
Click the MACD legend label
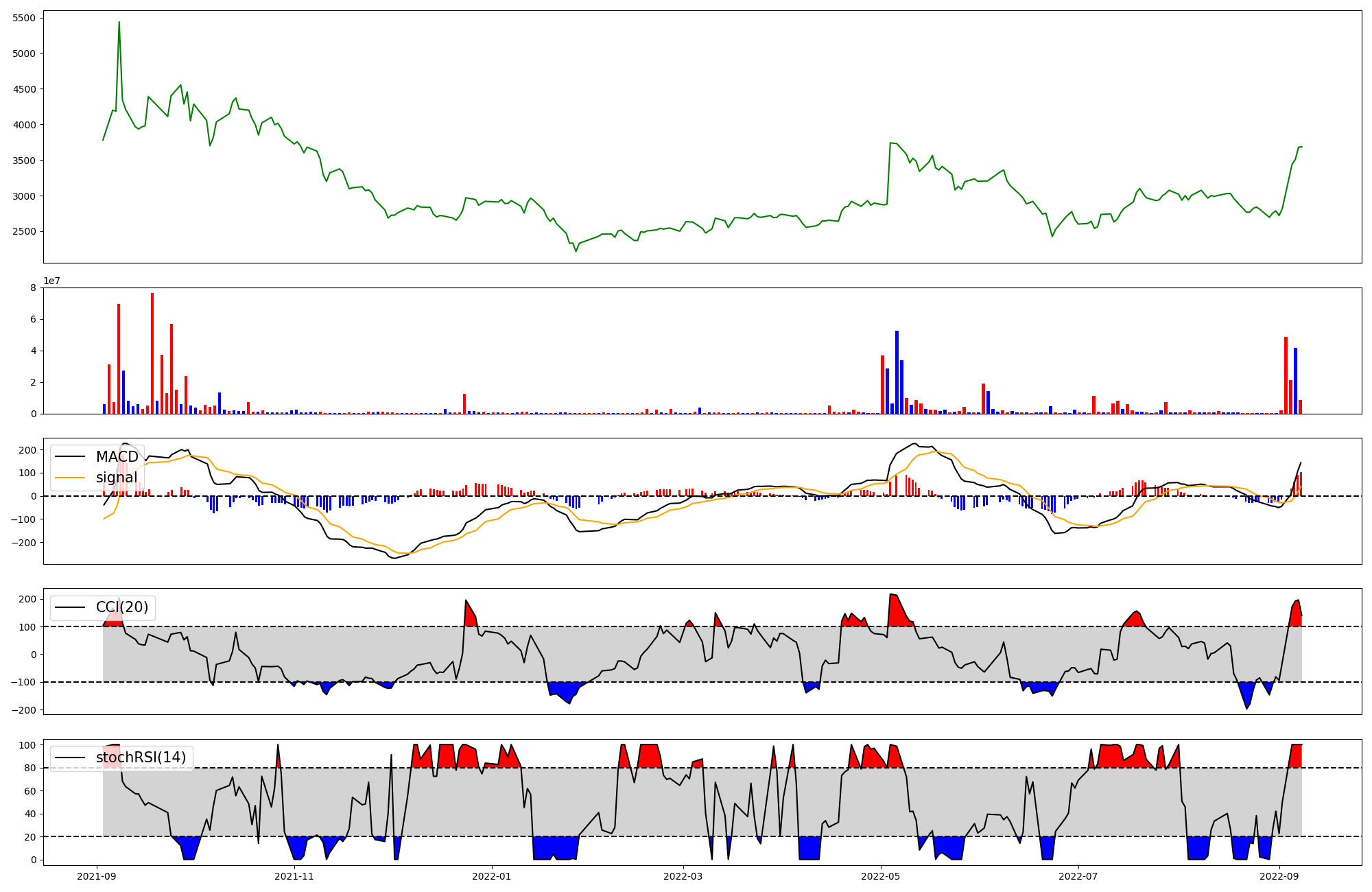[x=117, y=457]
